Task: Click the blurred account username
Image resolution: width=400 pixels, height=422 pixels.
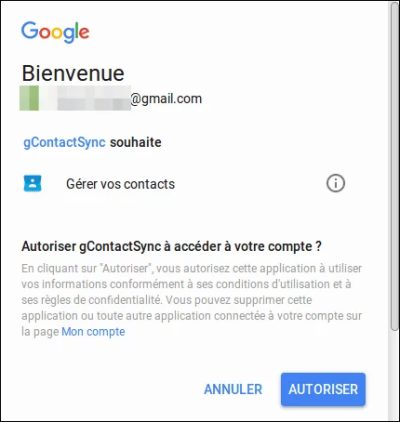Action: click(x=75, y=98)
